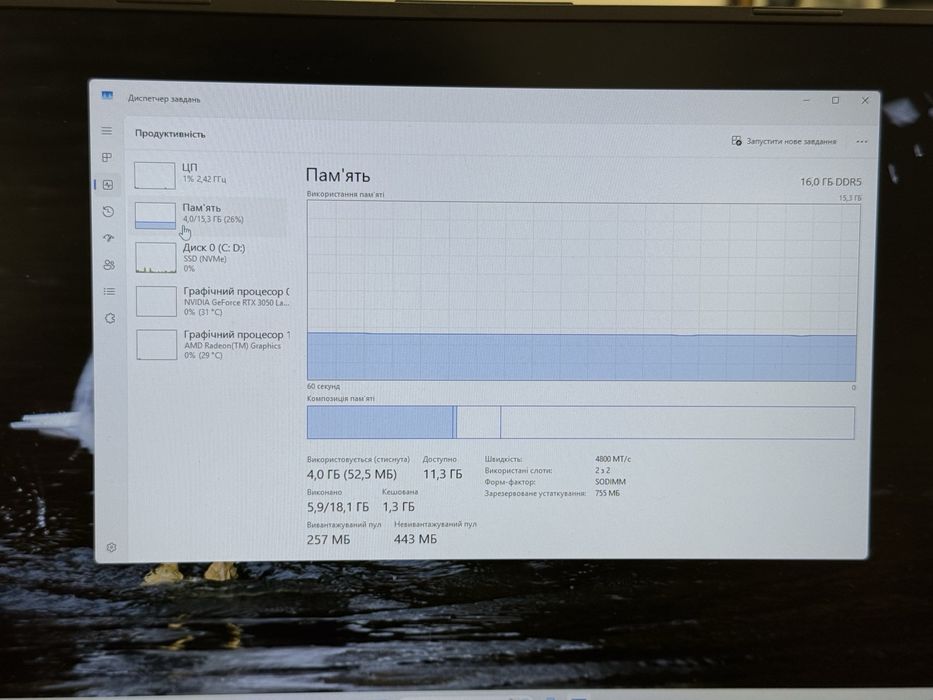
Task: Click the non-paged pool value 443 МБ
Action: tap(415, 539)
